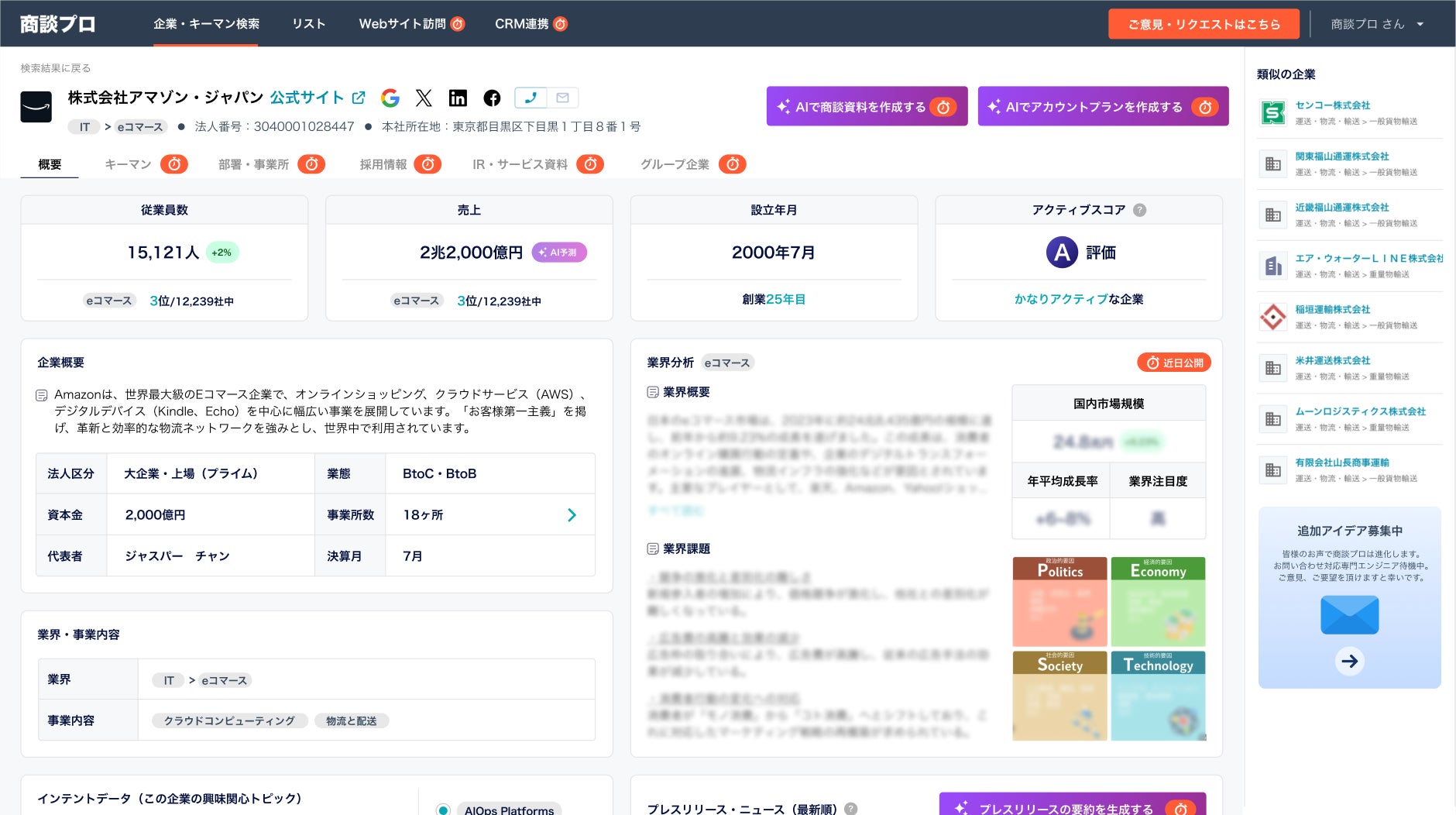The height and width of the screenshot is (815, 1456).
Task: Click the +2% employee growth badge
Action: coord(221,253)
